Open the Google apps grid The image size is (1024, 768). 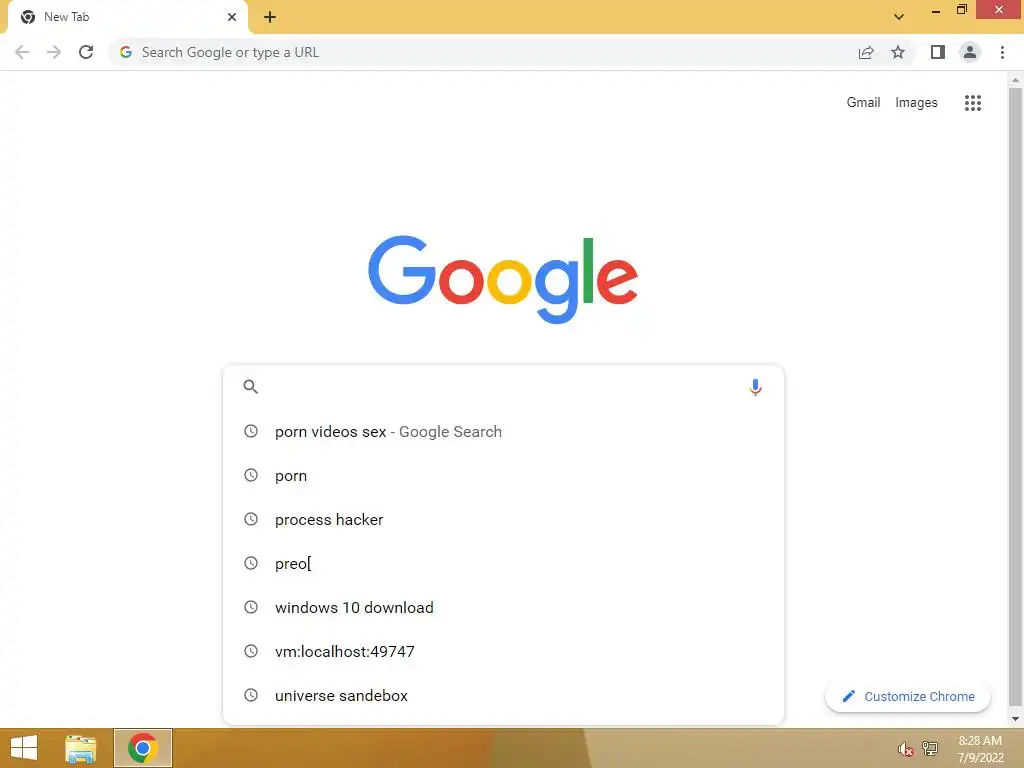(973, 103)
